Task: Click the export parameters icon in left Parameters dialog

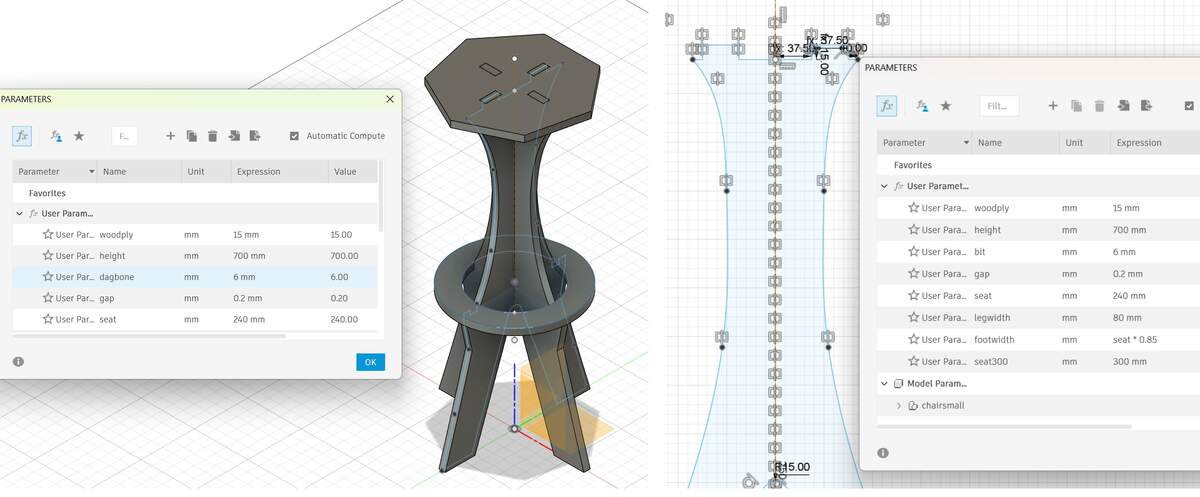Action: (x=255, y=136)
